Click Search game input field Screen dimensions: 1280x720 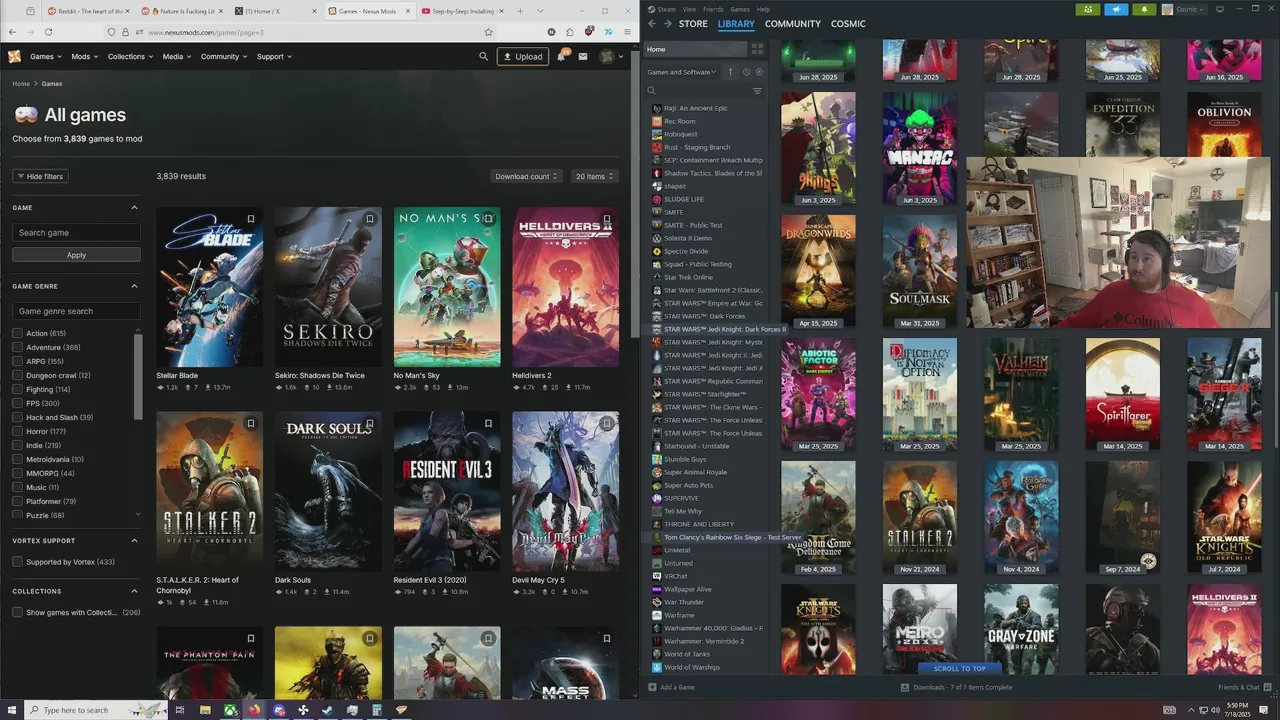(x=76, y=232)
